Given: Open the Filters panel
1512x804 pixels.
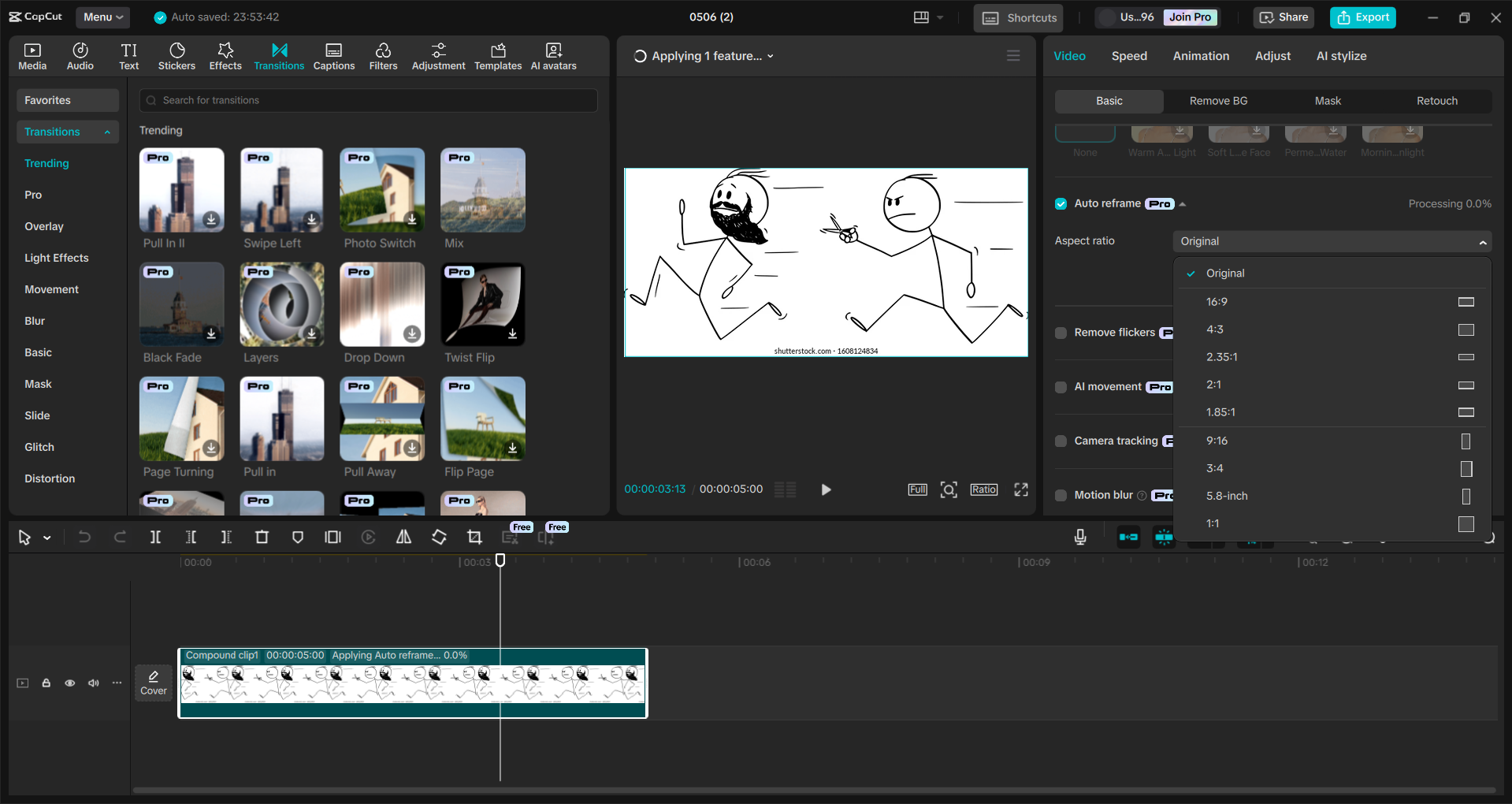Looking at the screenshot, I should pos(383,55).
